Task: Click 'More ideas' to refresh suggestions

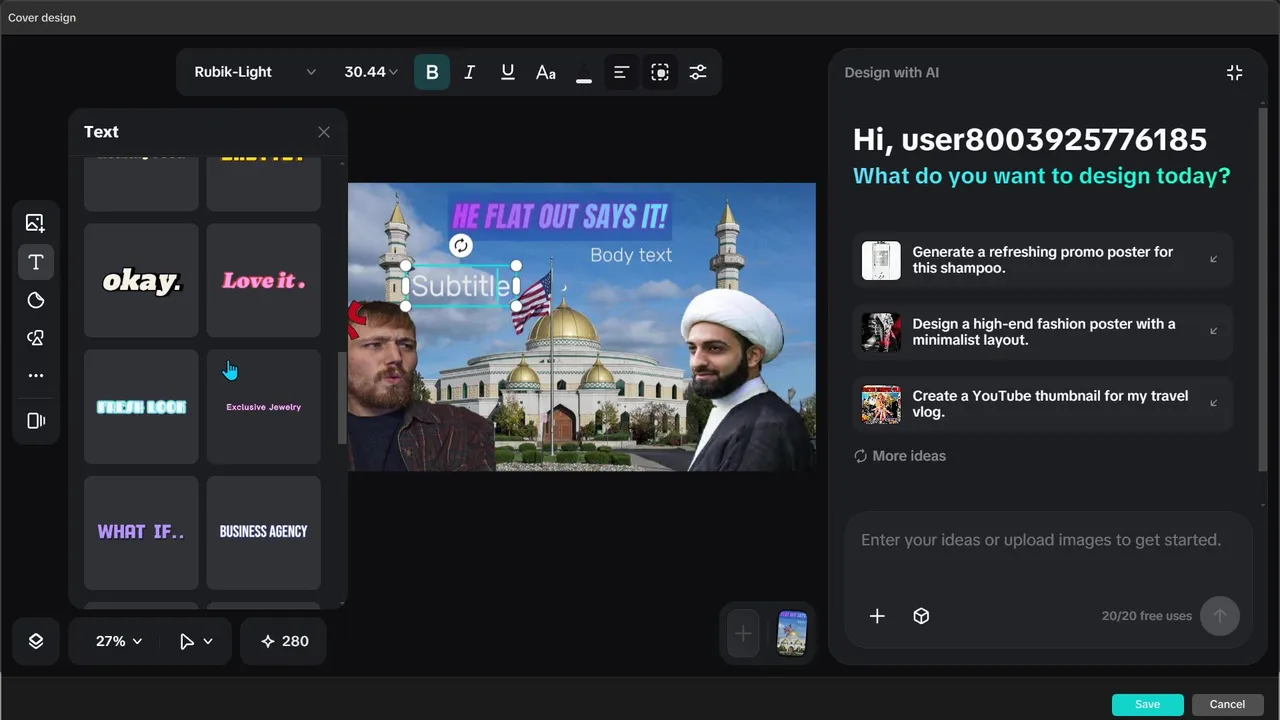Action: (x=899, y=456)
